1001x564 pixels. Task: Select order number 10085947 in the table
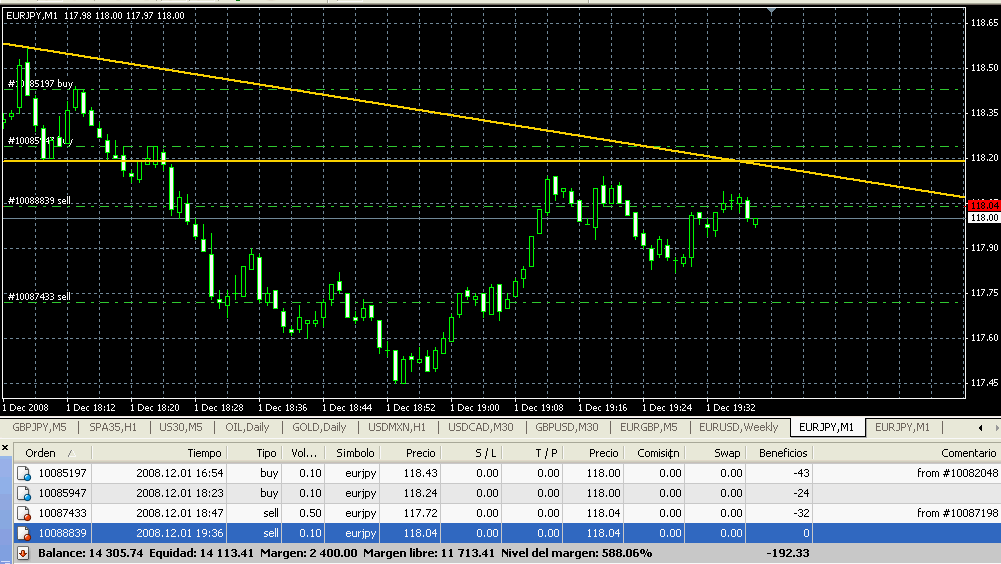click(62, 493)
